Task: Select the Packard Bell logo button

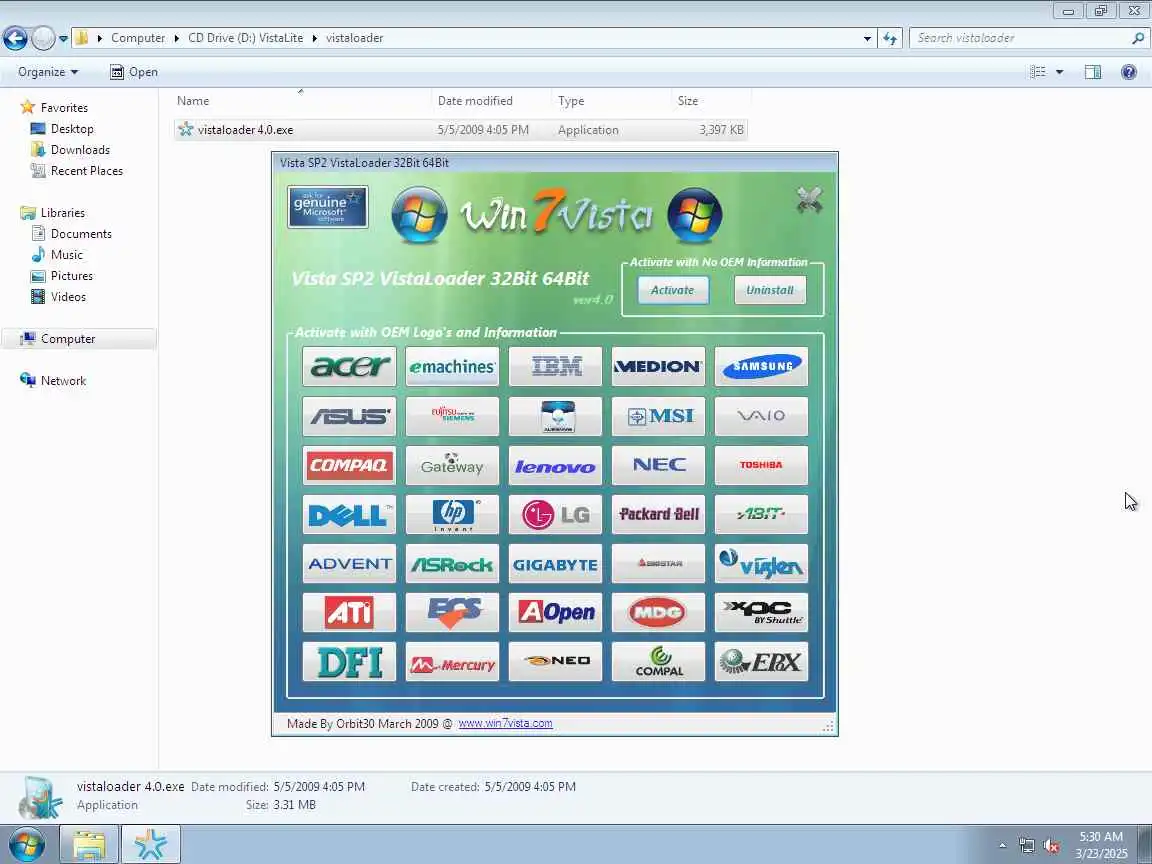Action: (658, 514)
